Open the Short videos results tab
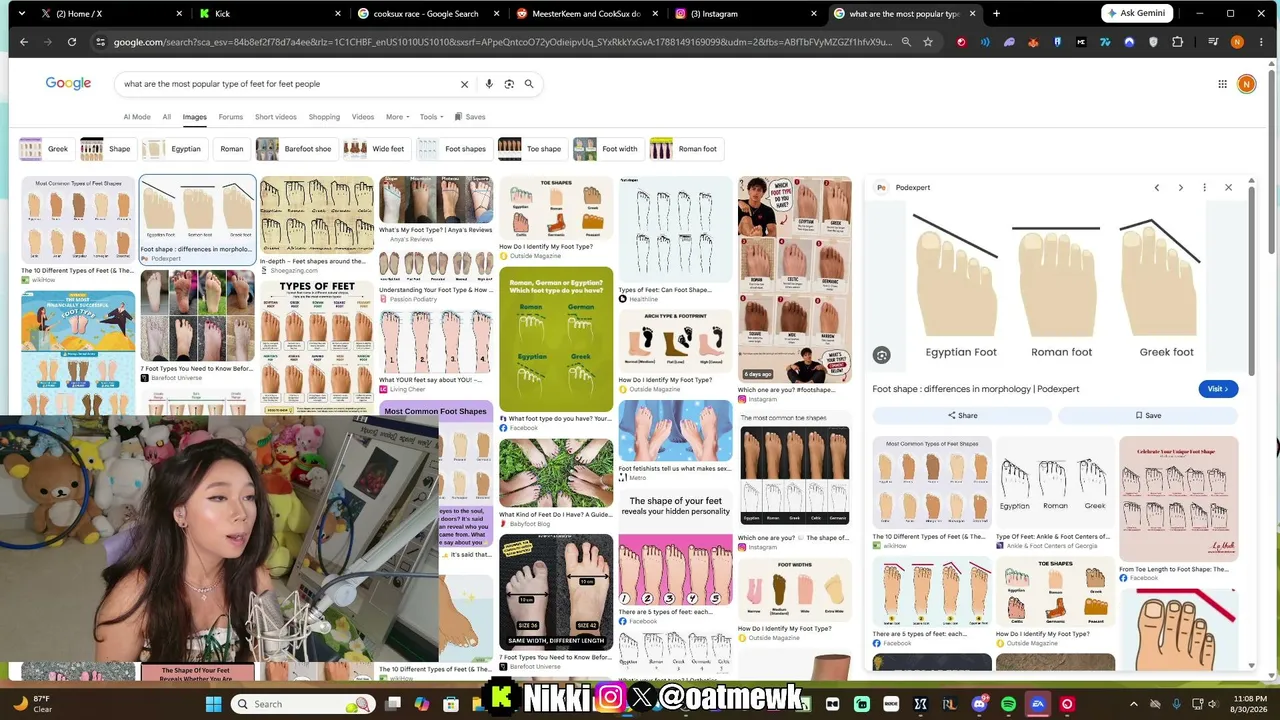Viewport: 1280px width, 720px height. point(276,117)
